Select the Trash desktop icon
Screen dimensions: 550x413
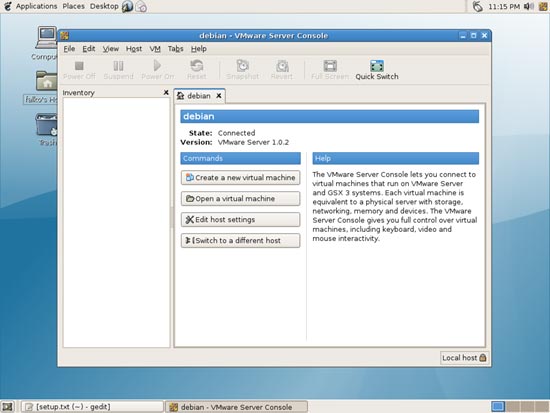(x=47, y=129)
